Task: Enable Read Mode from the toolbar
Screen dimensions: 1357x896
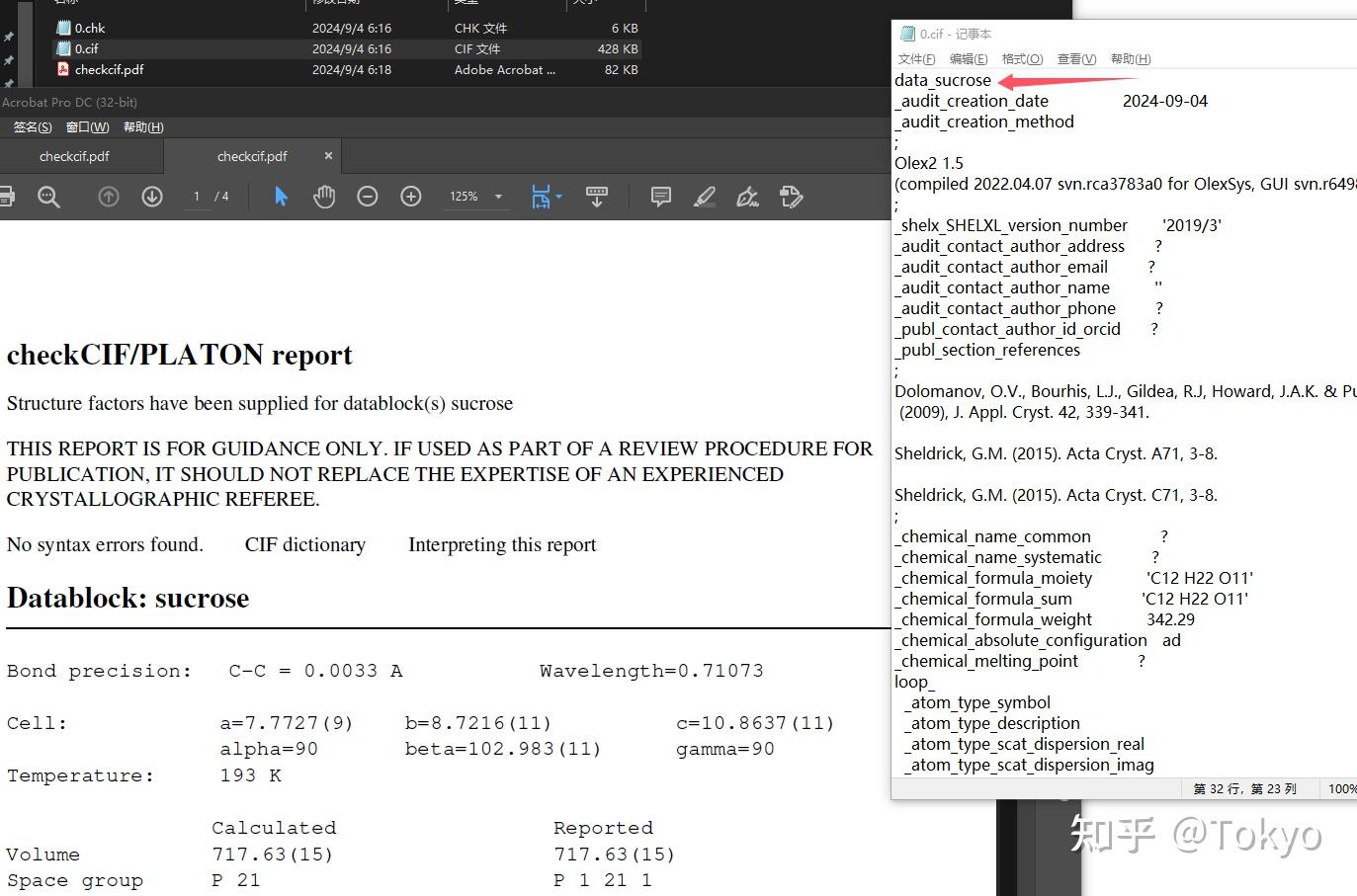Action: pos(597,197)
